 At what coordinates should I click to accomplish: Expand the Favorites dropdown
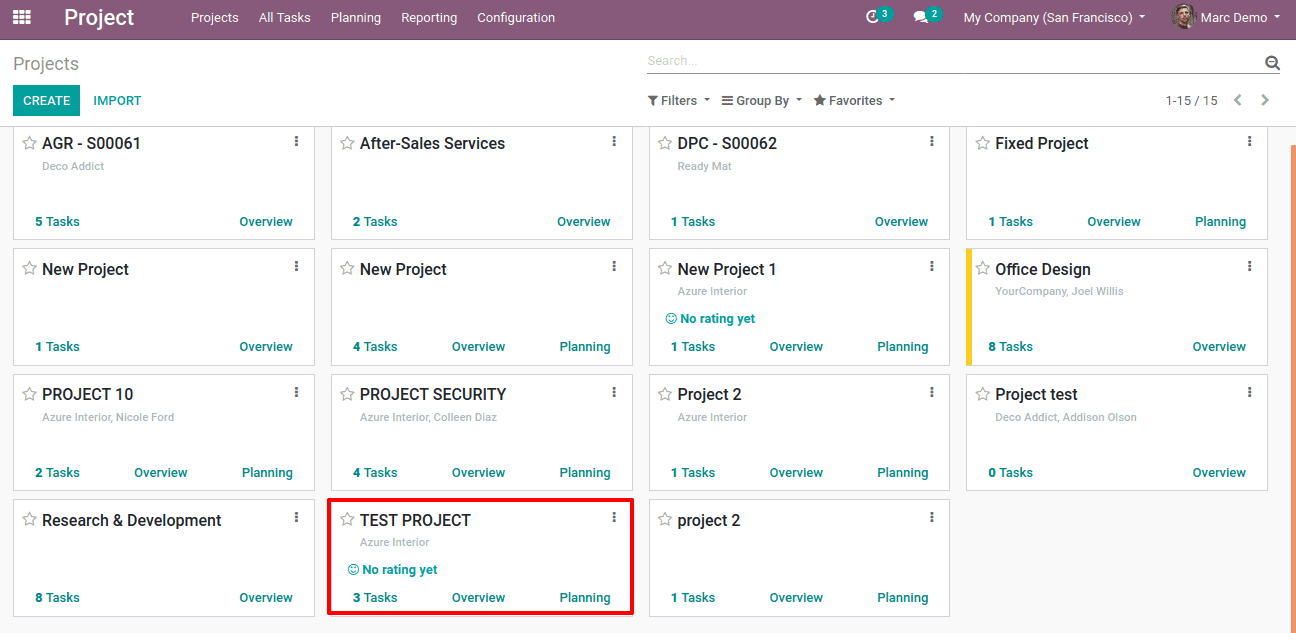point(854,100)
